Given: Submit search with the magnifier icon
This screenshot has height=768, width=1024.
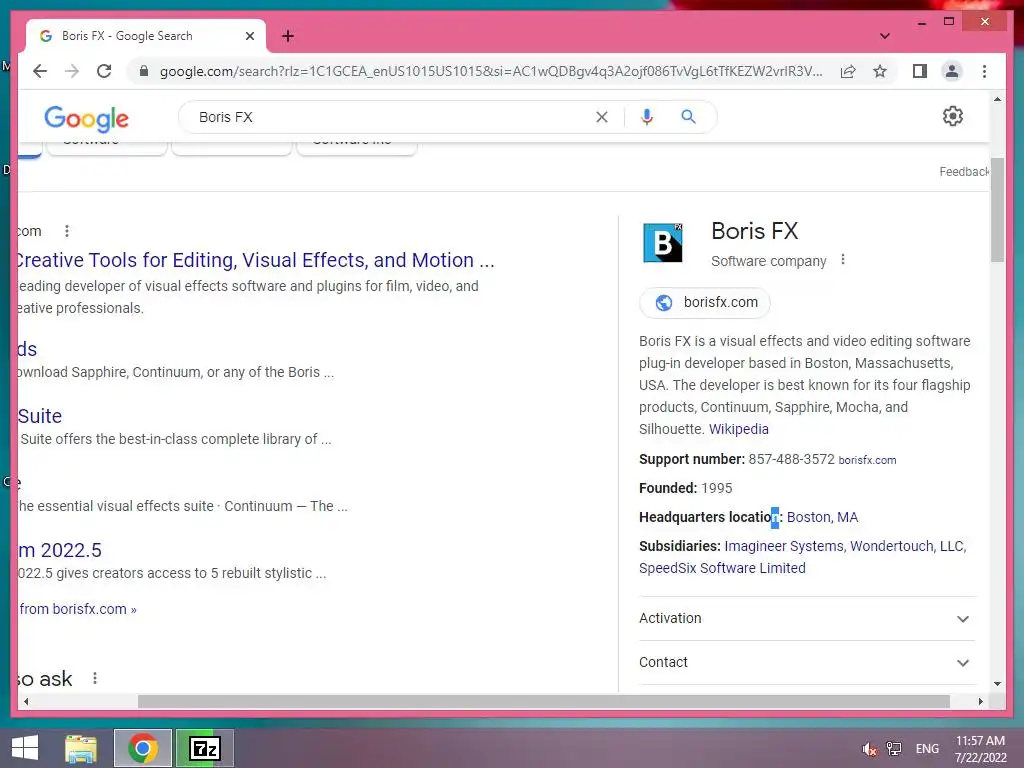Looking at the screenshot, I should (x=688, y=117).
